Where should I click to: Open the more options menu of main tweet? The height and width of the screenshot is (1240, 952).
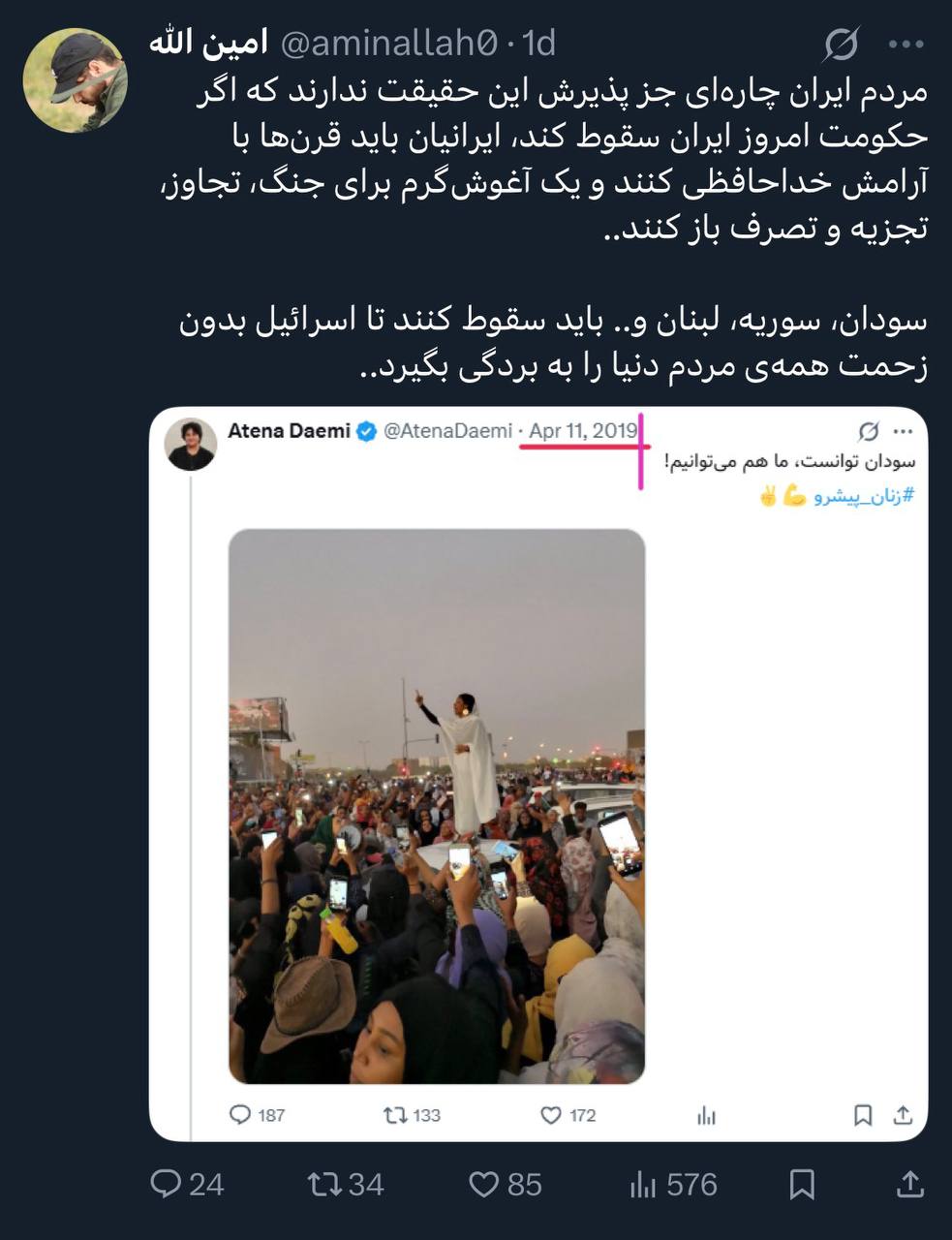click(906, 45)
